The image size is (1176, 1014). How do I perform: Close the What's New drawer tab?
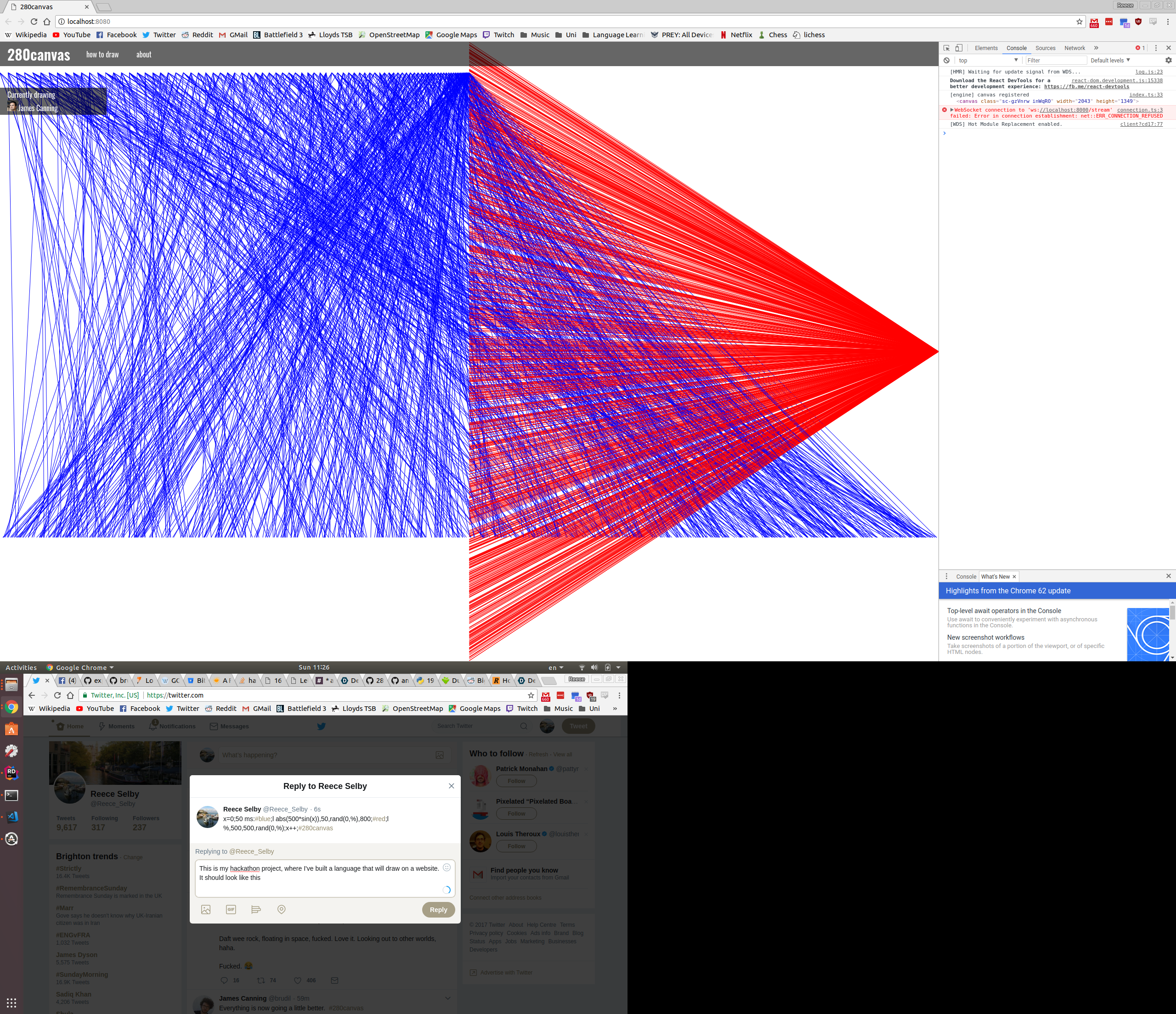click(x=1014, y=576)
